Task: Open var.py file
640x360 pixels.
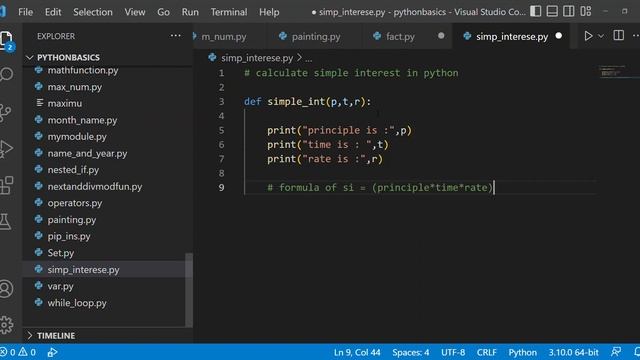Action: (60, 286)
